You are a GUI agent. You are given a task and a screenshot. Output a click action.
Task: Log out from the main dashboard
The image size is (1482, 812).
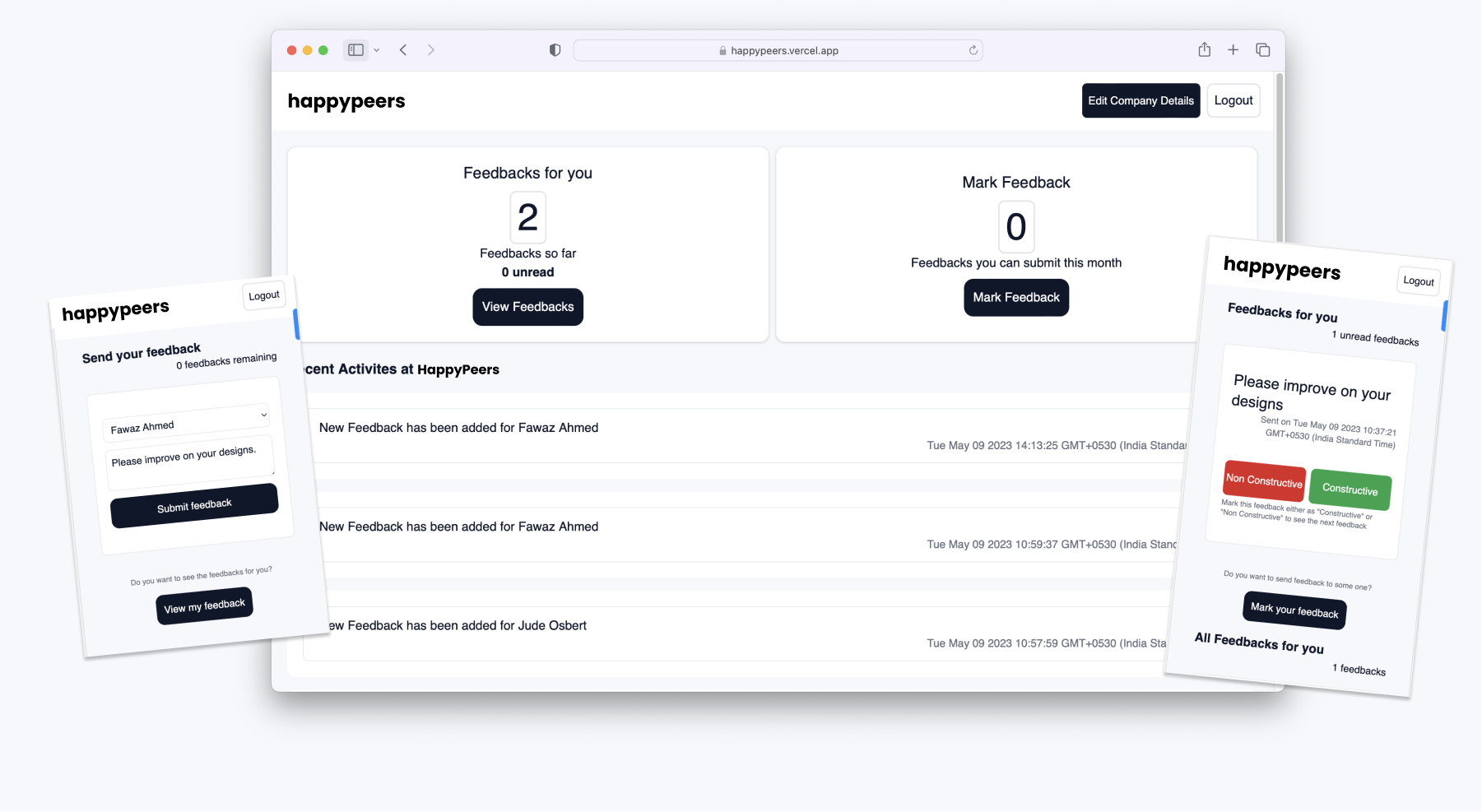pos(1233,100)
